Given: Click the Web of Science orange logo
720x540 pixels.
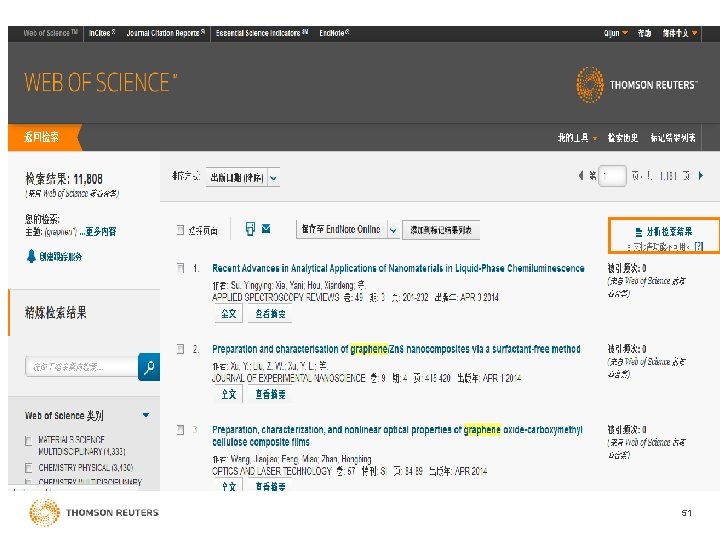Looking at the screenshot, I should point(101,83).
